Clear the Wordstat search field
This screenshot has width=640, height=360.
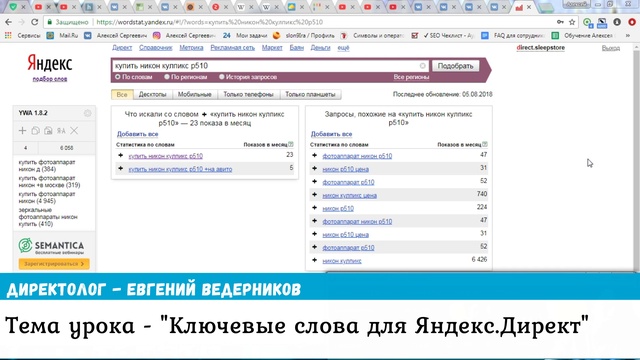422,66
